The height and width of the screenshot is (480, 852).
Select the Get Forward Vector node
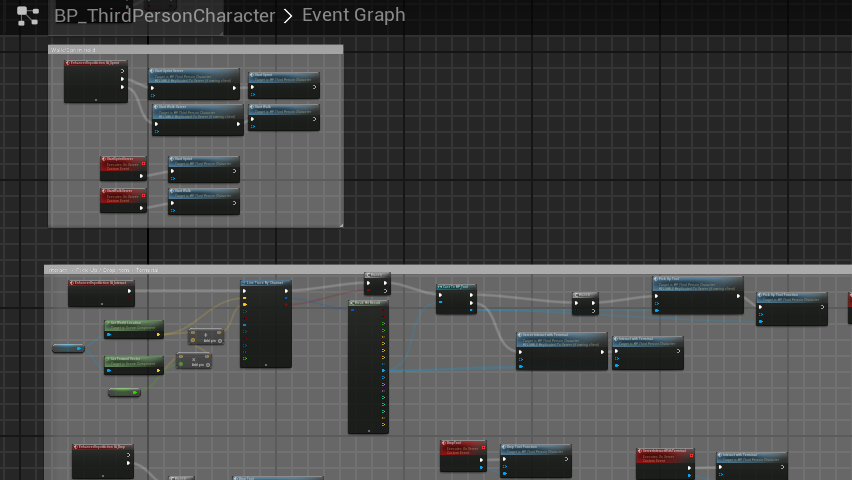(x=134, y=365)
